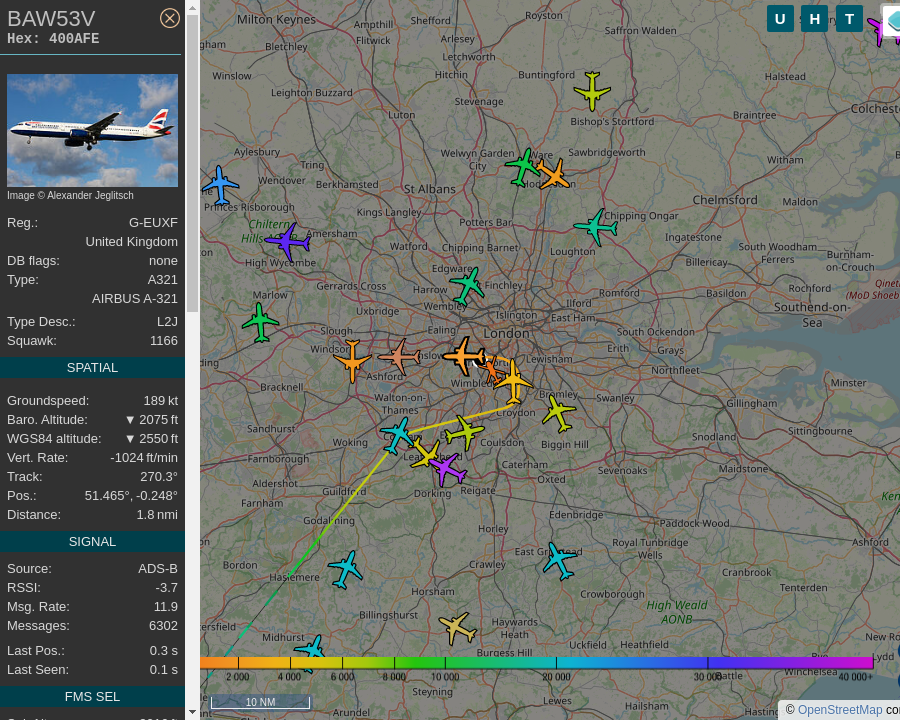
Task: Select the salmon-colored aircraft above Ashford
Action: (x=399, y=357)
